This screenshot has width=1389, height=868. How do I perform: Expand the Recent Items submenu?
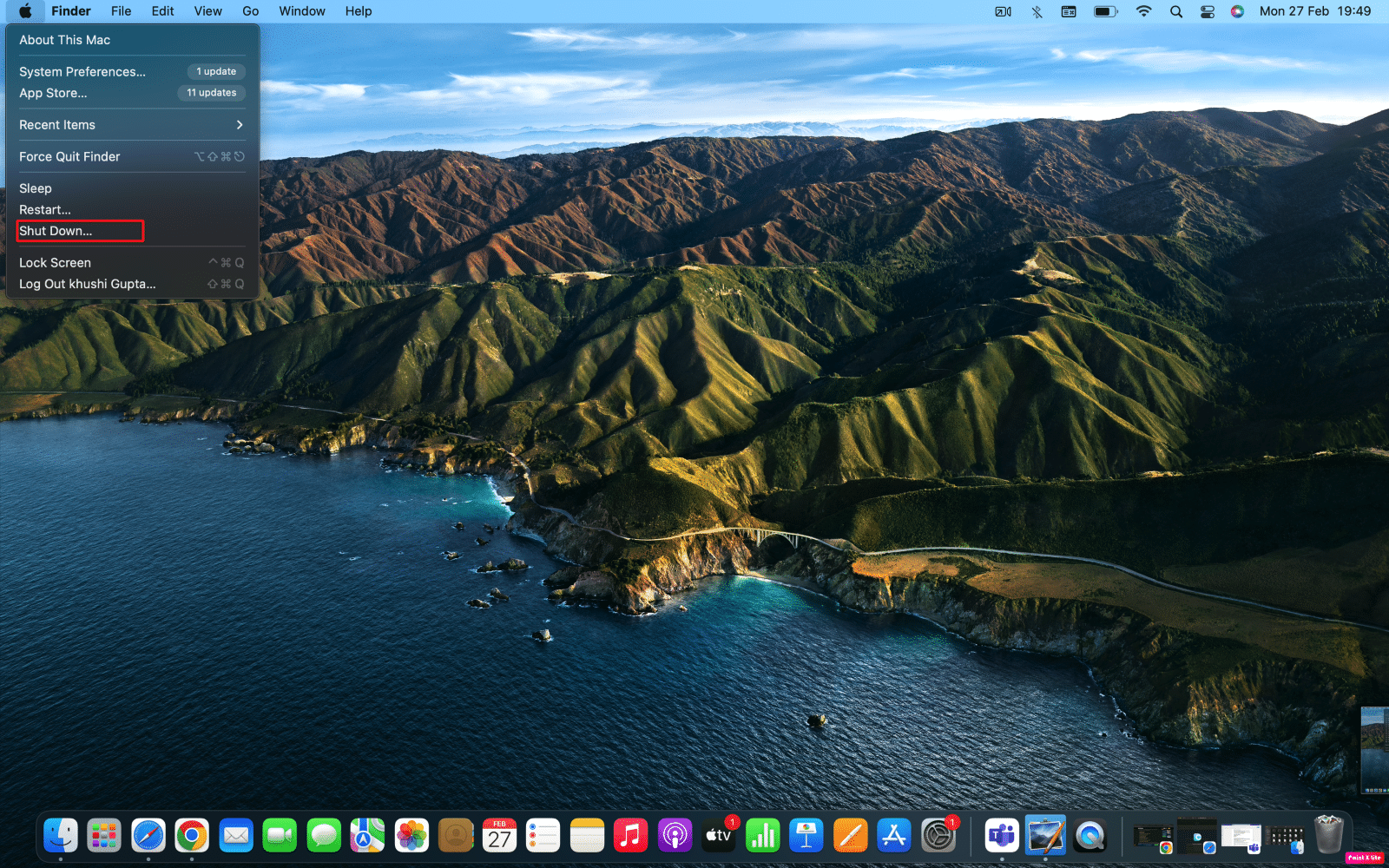(x=132, y=125)
